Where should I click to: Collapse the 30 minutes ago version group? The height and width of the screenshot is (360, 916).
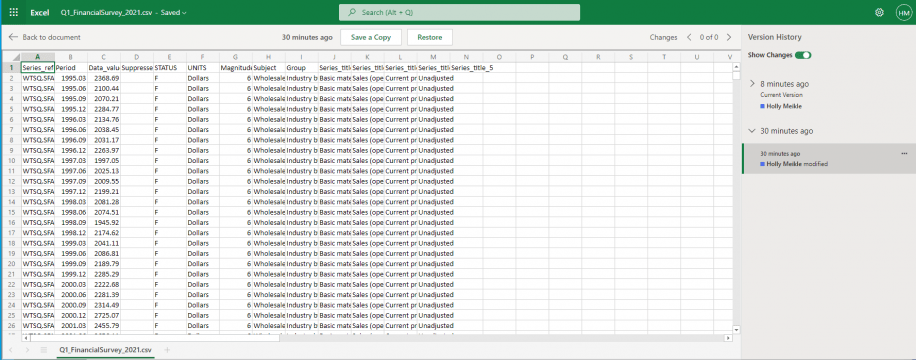[x=752, y=131]
